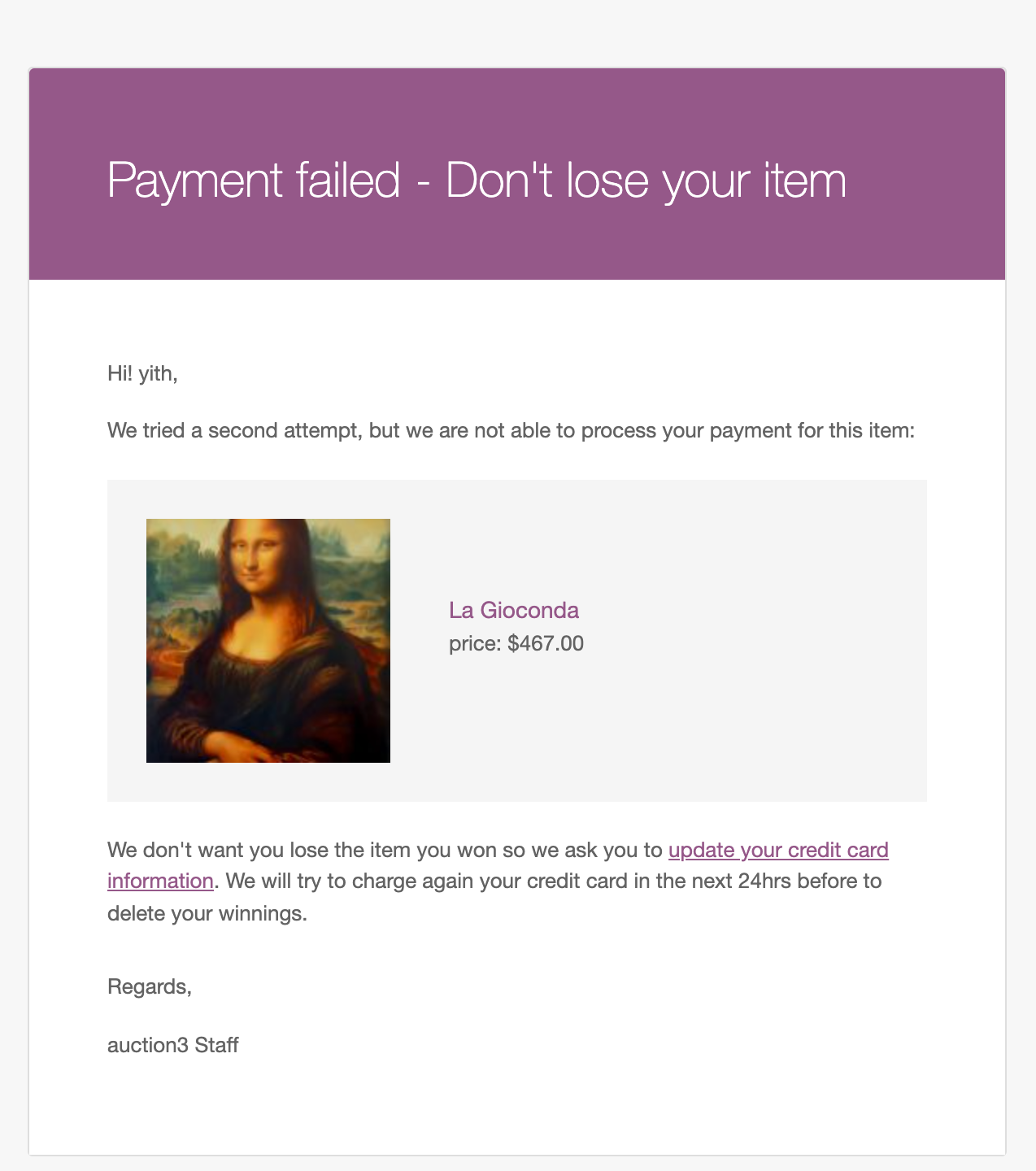Click the Regards closing line
The width and height of the screenshot is (1036, 1171).
pos(150,987)
